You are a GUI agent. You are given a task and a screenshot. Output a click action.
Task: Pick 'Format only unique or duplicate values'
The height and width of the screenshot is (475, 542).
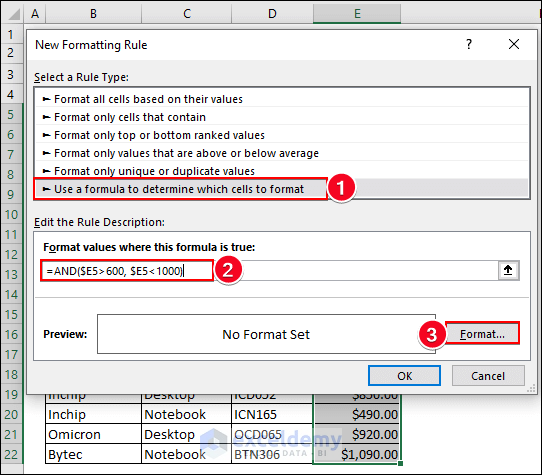click(x=281, y=171)
